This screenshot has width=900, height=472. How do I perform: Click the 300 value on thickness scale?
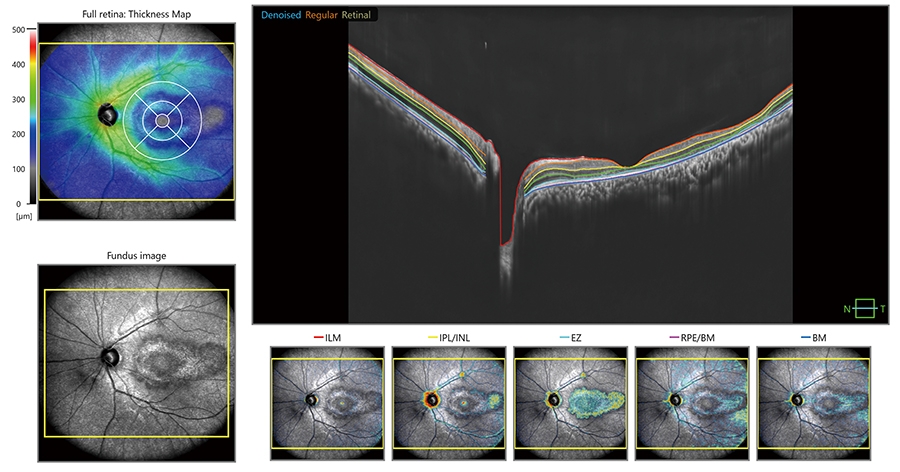pos(18,99)
